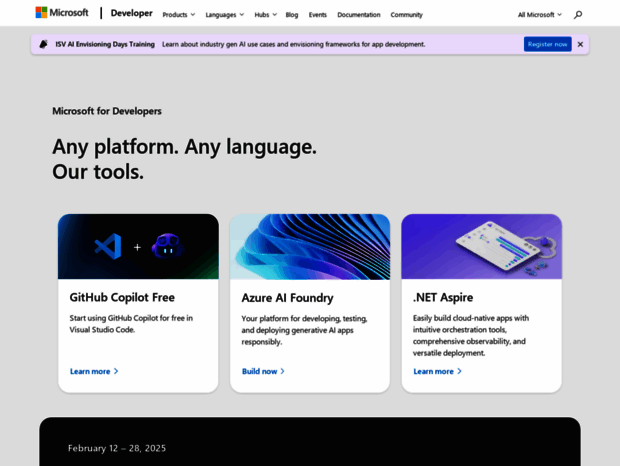620x466 pixels.
Task: Click the Microsoft for Developers heading
Action: click(x=107, y=111)
